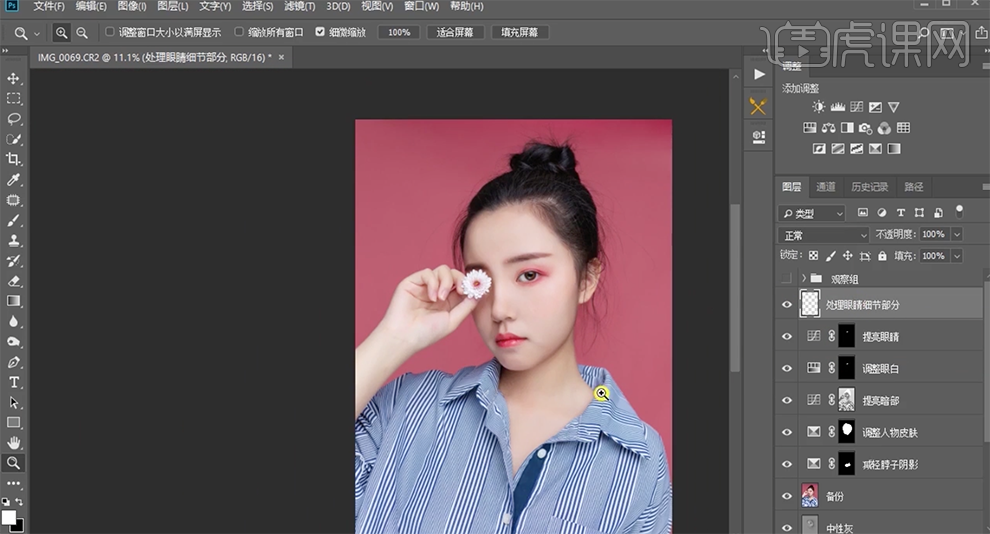Select the Hand tool
Image resolution: width=990 pixels, height=534 pixels.
[x=14, y=442]
